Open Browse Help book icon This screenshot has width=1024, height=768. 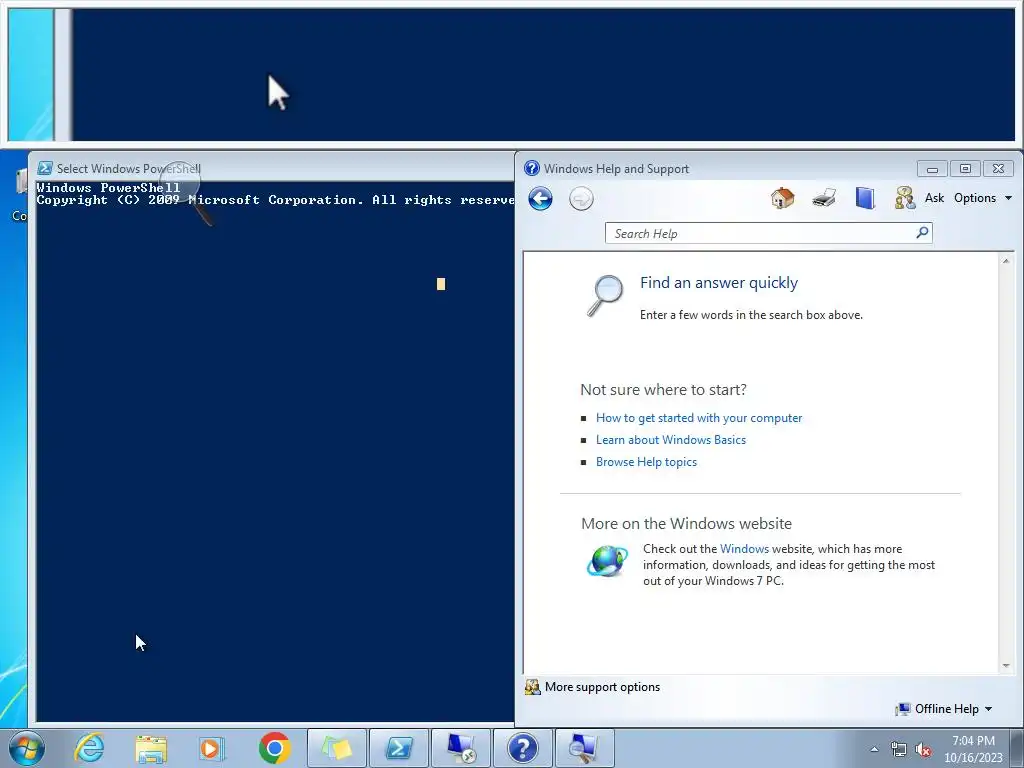pyautogui.click(x=865, y=198)
